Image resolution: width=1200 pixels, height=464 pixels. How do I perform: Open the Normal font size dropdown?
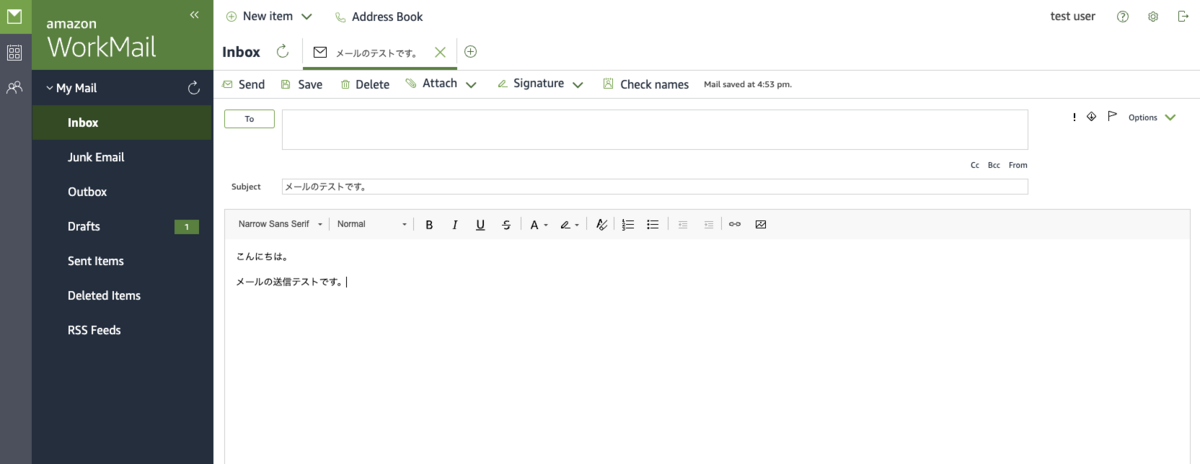[x=372, y=225]
